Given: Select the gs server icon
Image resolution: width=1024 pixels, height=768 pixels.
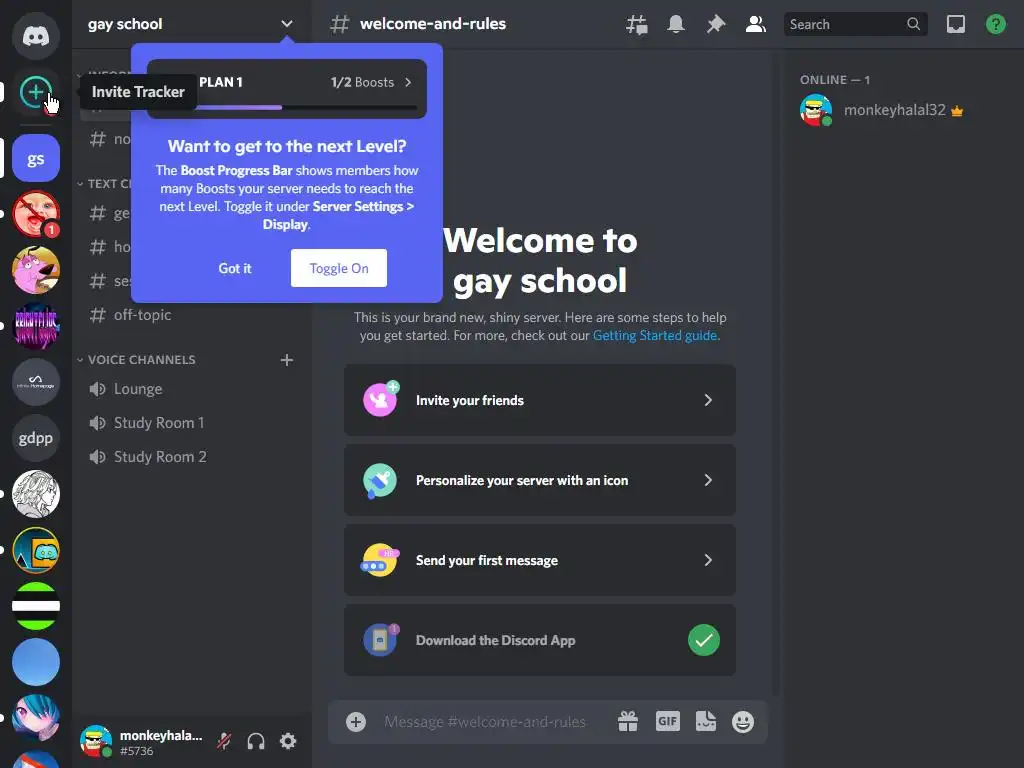Looking at the screenshot, I should tap(35, 158).
